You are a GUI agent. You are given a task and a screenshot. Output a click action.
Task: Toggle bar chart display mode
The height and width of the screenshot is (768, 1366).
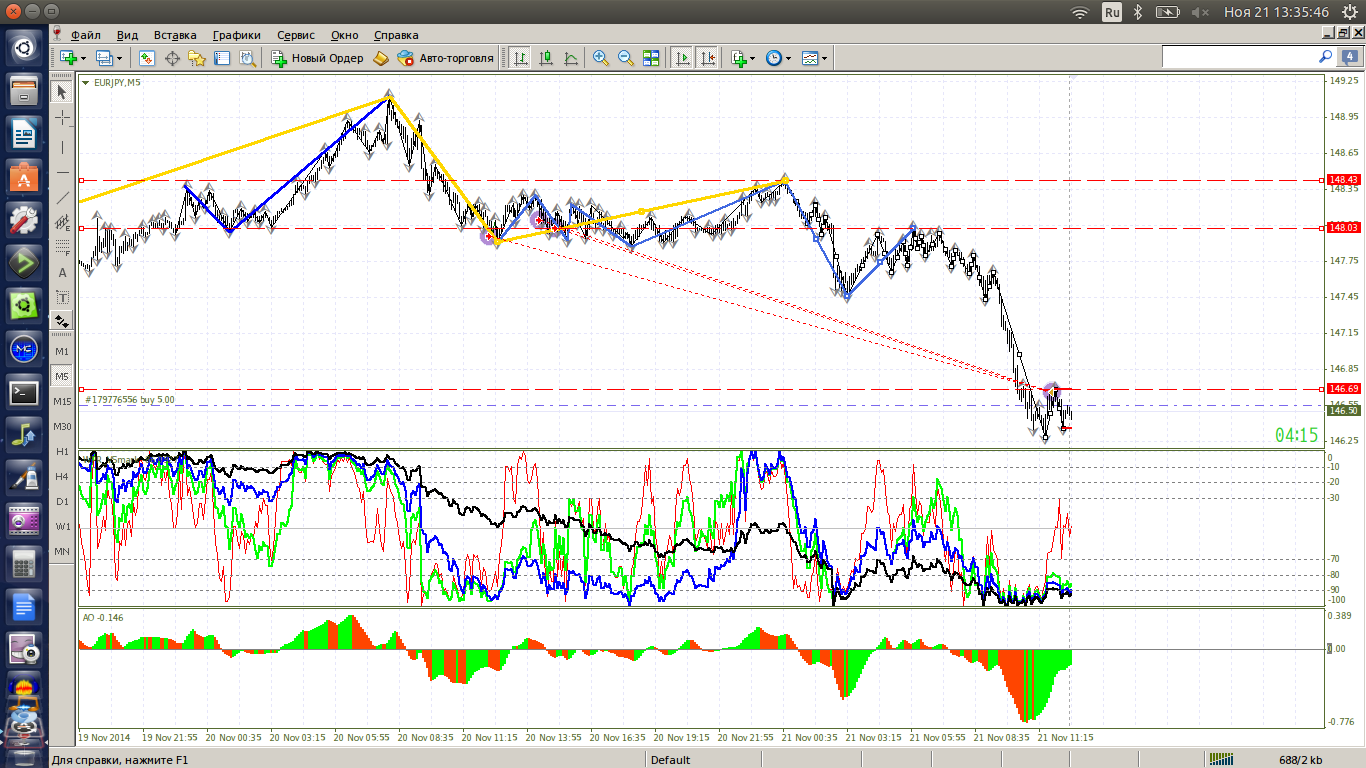[x=521, y=58]
